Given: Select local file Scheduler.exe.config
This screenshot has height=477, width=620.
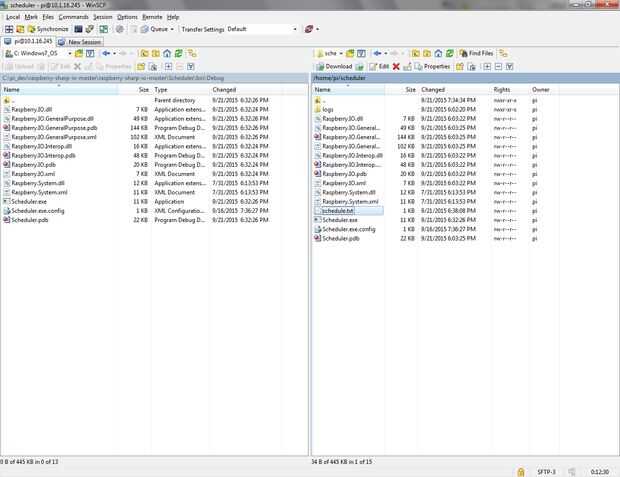Looking at the screenshot, I should tap(37, 211).
